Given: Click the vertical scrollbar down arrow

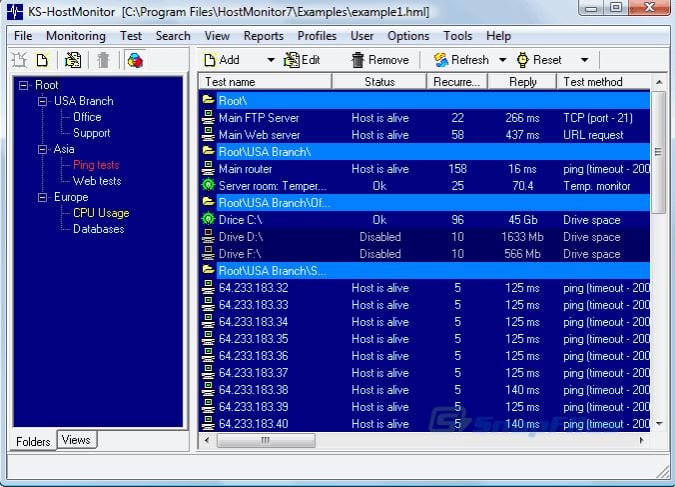Looking at the screenshot, I should tap(659, 424).
